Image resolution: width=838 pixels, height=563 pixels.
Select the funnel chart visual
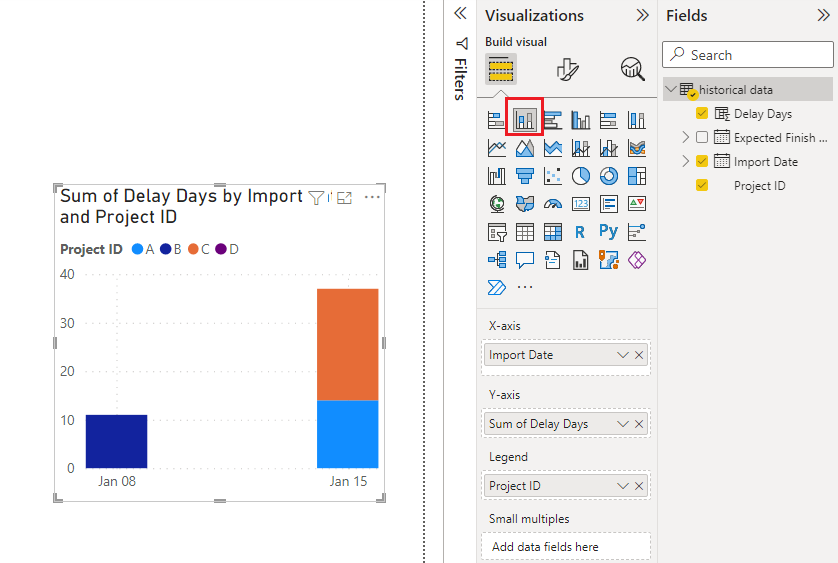[x=525, y=176]
